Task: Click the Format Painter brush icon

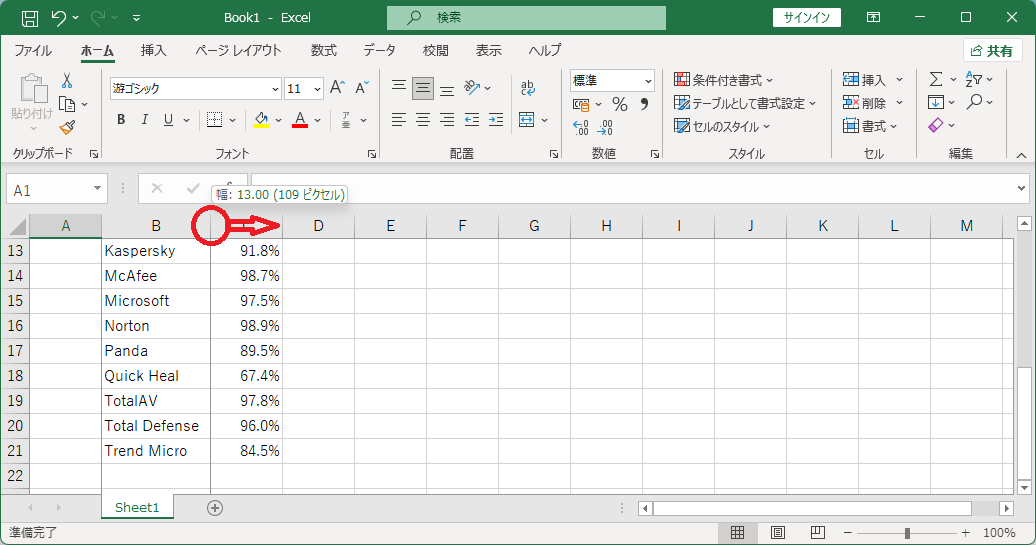Action: point(67,127)
